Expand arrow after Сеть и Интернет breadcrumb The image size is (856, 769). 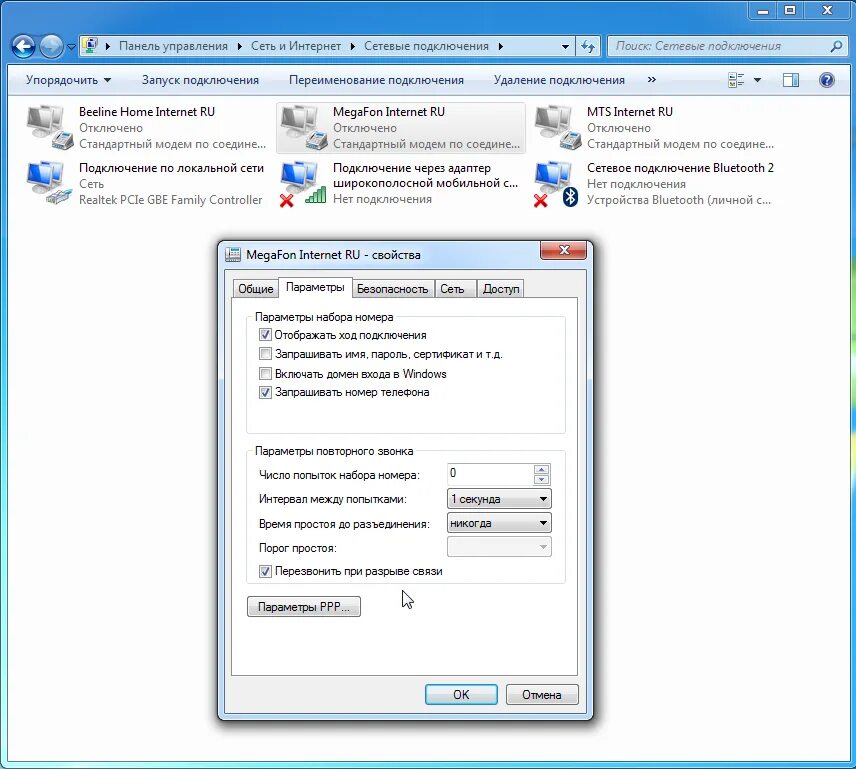[353, 46]
